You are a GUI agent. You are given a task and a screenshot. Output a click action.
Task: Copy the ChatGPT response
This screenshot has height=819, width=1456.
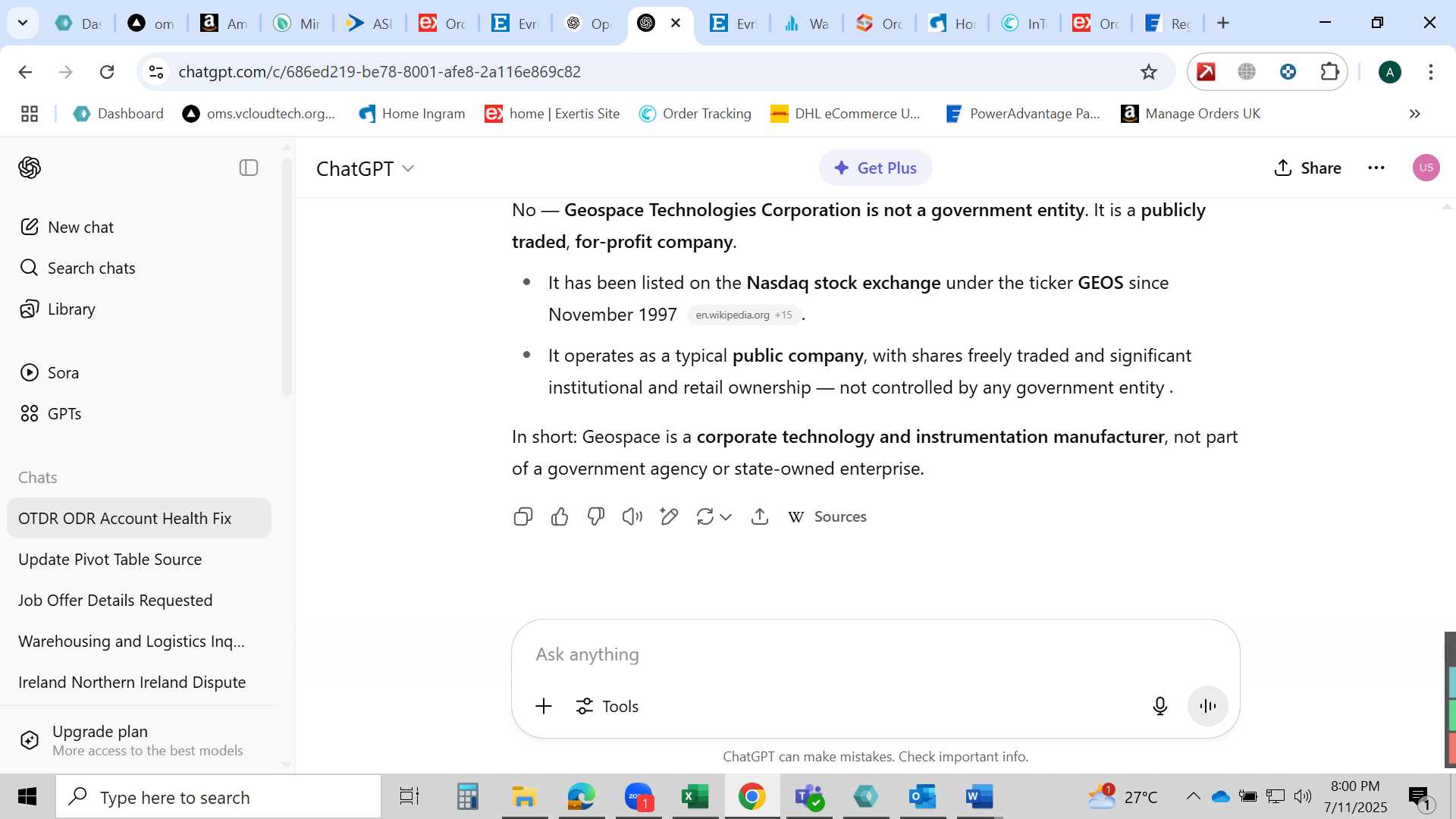click(x=523, y=517)
